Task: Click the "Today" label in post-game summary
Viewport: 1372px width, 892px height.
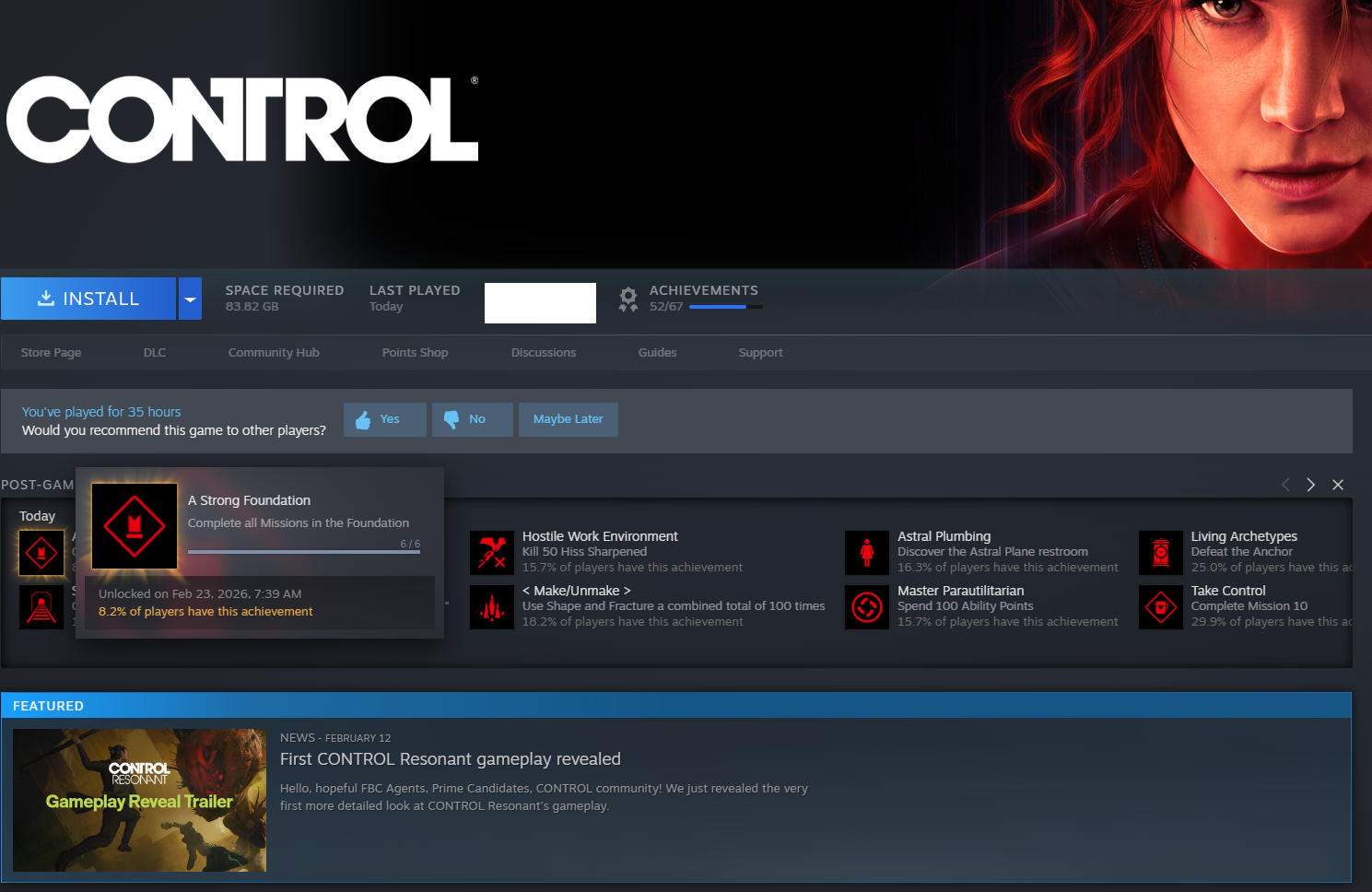Action: [38, 516]
